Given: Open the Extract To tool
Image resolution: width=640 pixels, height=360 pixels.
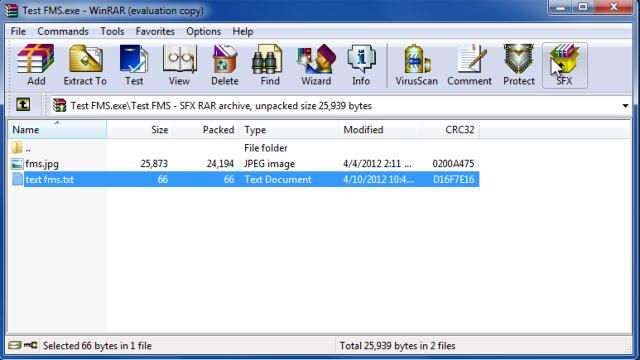Looking at the screenshot, I should coord(85,65).
